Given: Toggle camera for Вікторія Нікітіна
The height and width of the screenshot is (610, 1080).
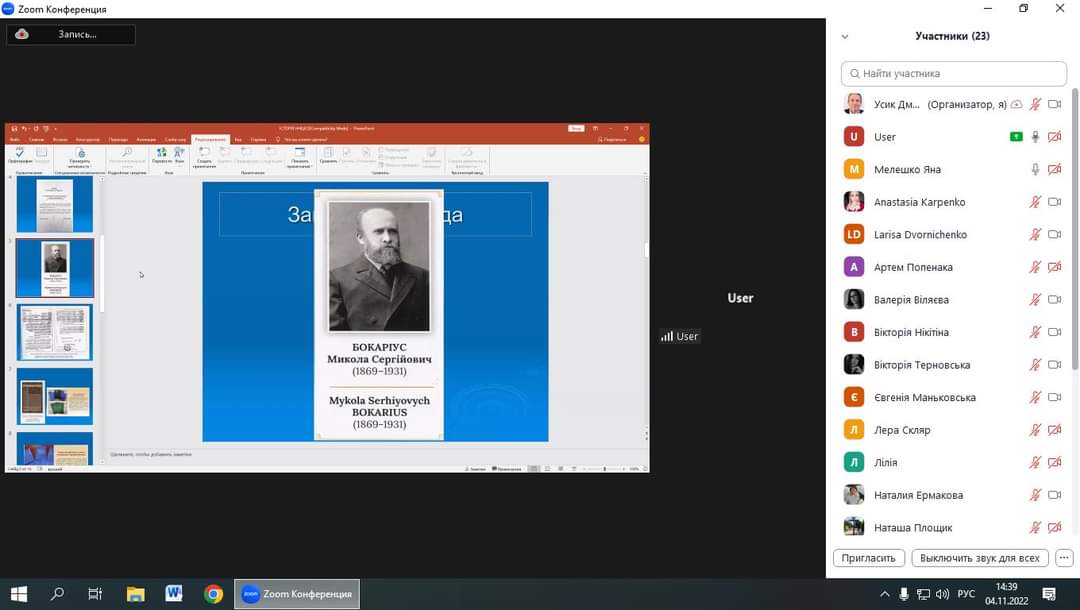Looking at the screenshot, I should [x=1054, y=332].
